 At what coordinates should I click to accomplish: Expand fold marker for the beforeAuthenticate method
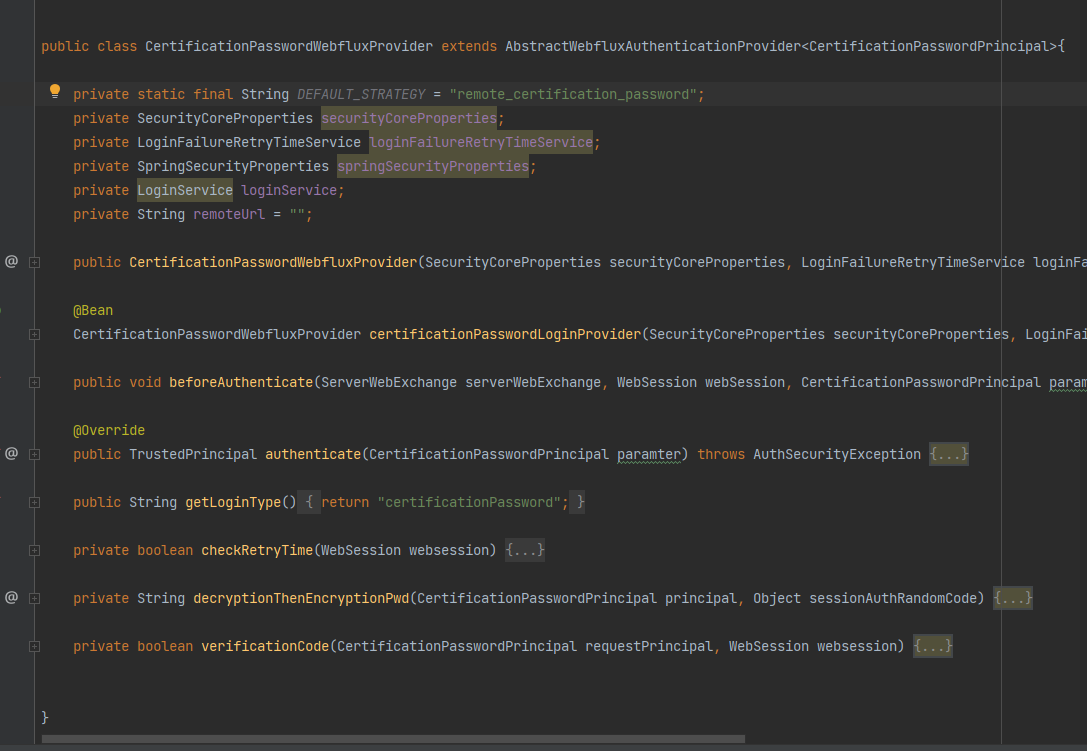pyautogui.click(x=34, y=383)
